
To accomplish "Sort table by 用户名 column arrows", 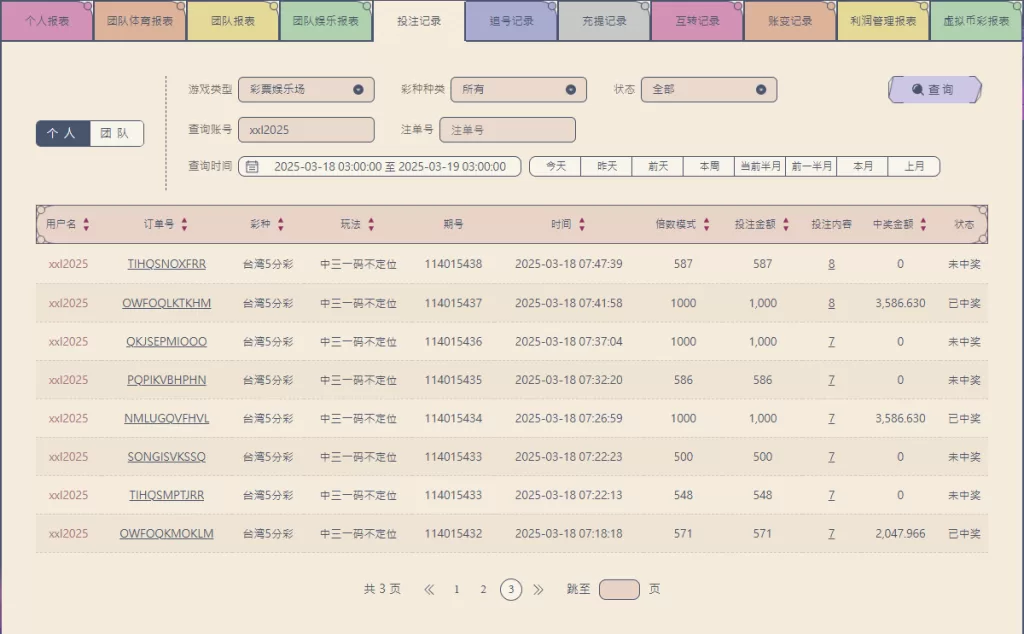I will point(86,224).
